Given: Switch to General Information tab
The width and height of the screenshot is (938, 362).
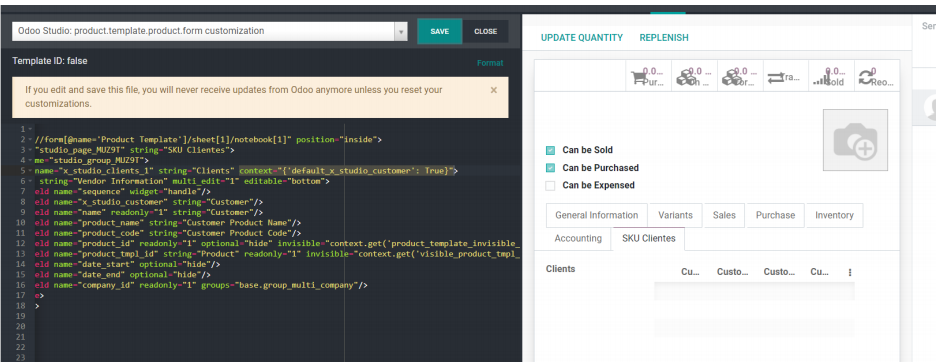Looking at the screenshot, I should [596, 215].
